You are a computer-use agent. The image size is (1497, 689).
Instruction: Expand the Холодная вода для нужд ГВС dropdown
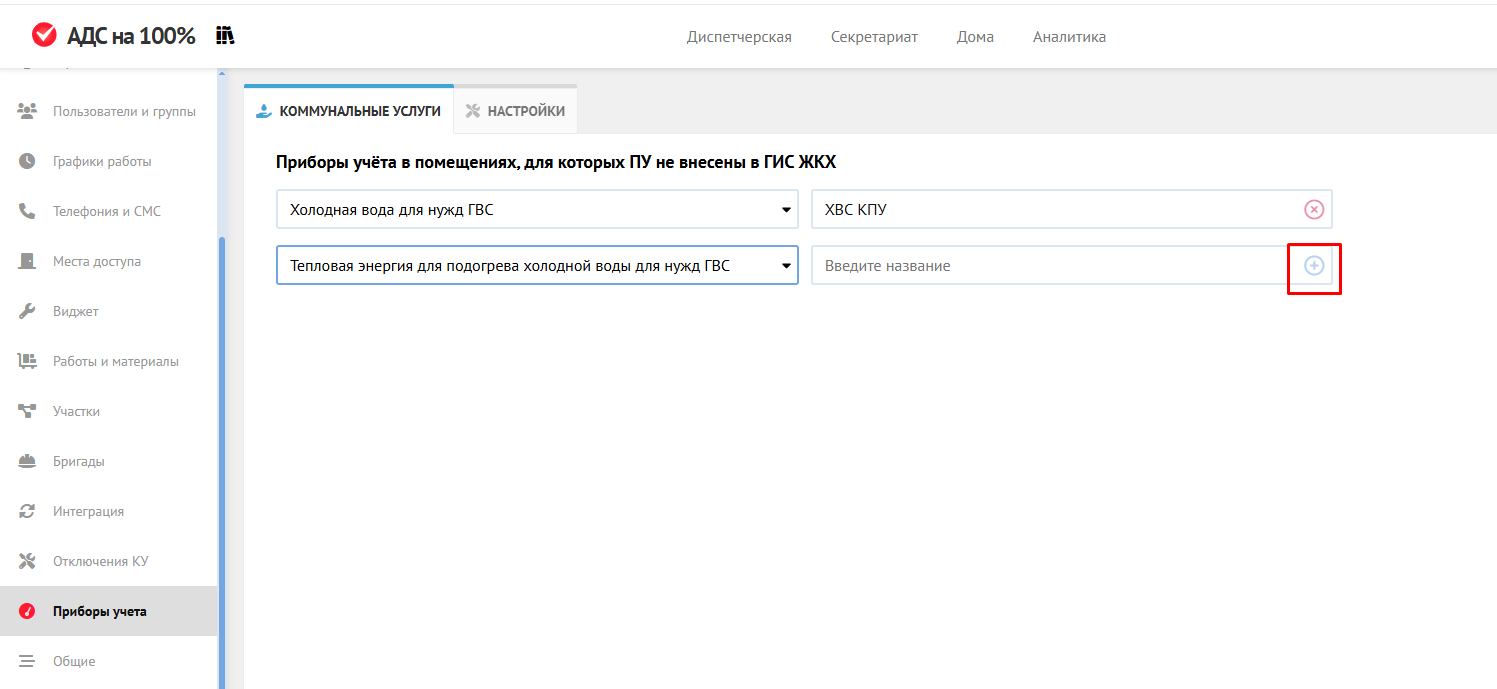[x=537, y=210]
